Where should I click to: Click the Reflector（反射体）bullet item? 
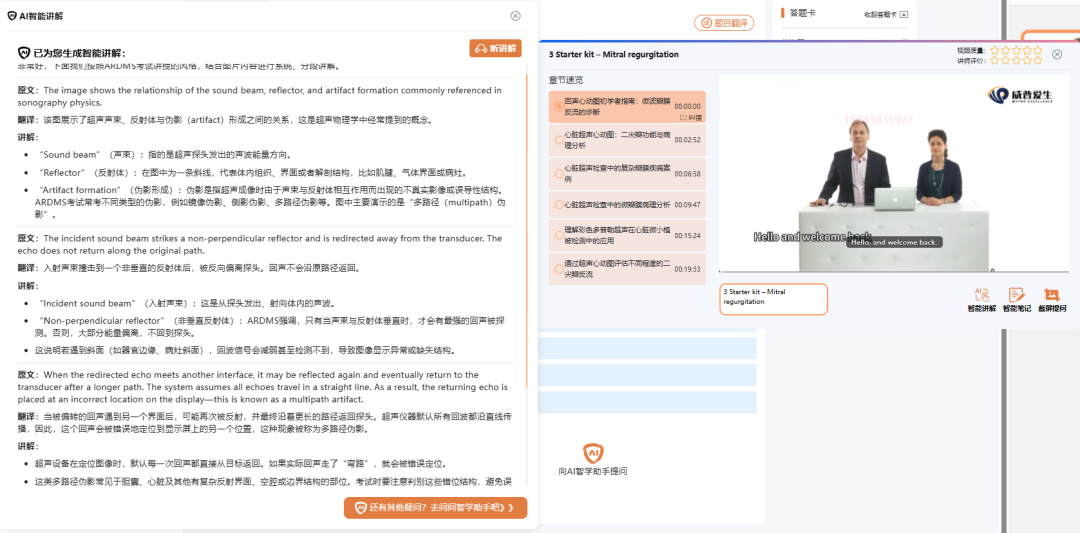[x=253, y=172]
